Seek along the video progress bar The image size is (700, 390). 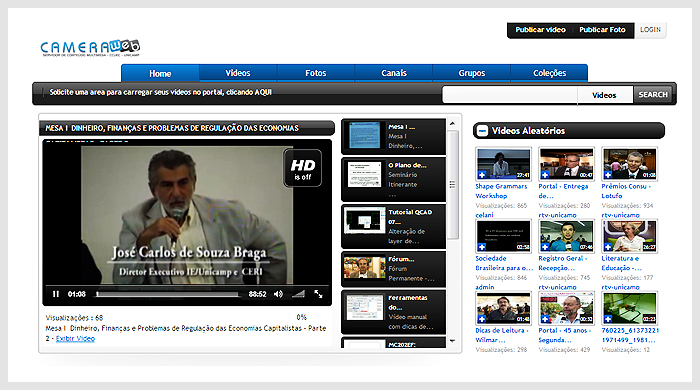[167, 295]
